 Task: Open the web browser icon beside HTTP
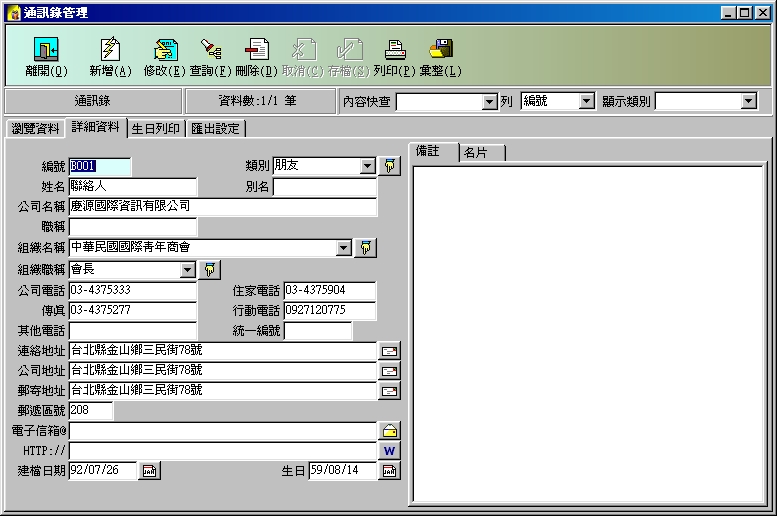pyautogui.click(x=390, y=451)
